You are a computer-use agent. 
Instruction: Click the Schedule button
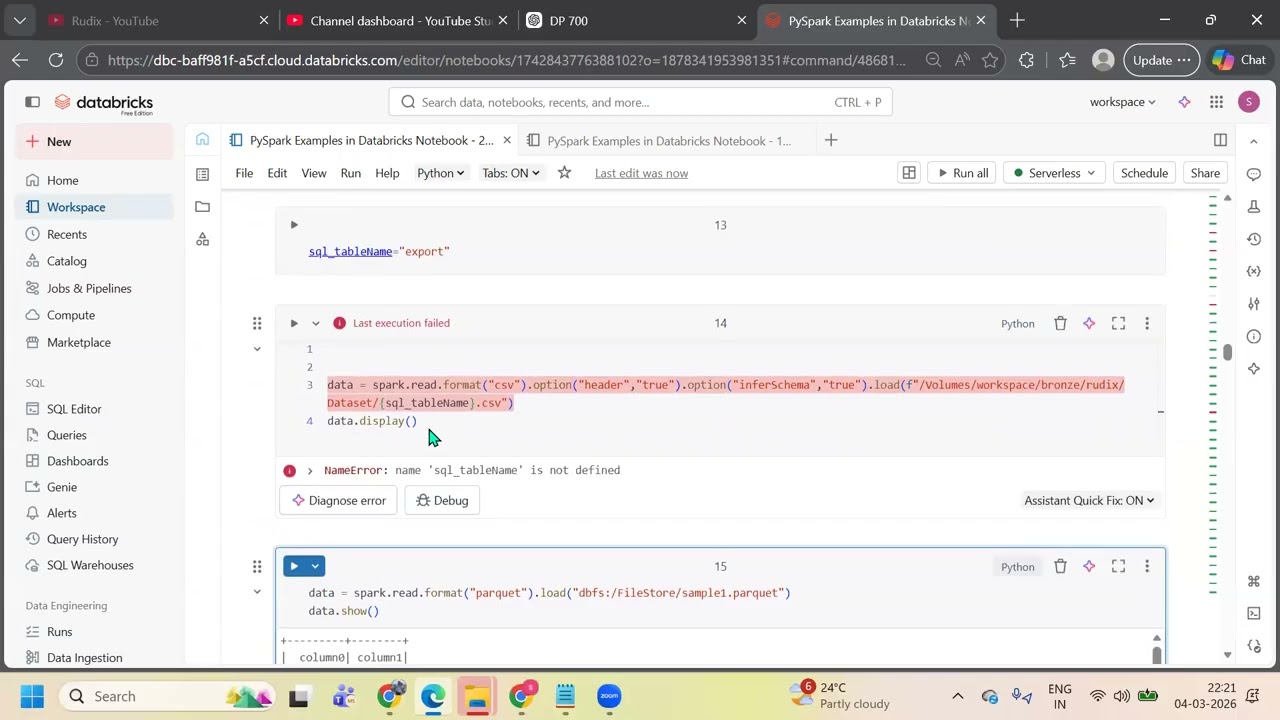tap(1144, 173)
